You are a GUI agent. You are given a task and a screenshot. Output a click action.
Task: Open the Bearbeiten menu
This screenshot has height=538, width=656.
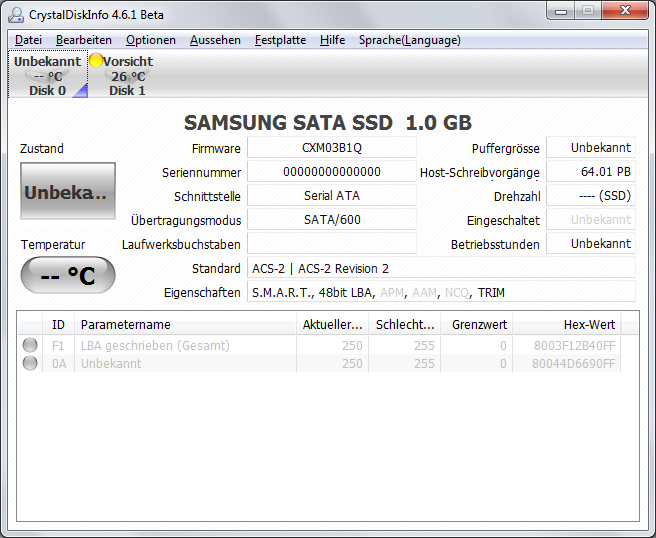click(x=84, y=40)
